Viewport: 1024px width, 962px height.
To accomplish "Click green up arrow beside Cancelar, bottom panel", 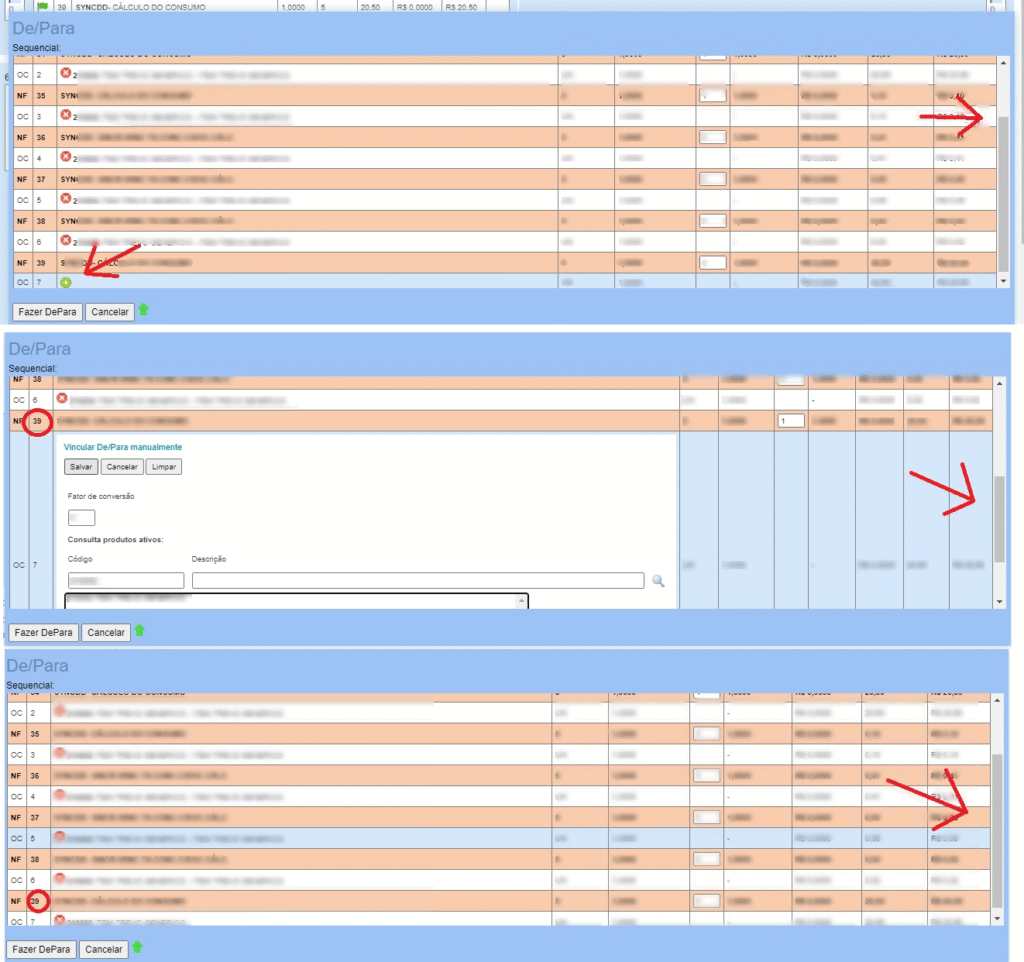I will 138,947.
